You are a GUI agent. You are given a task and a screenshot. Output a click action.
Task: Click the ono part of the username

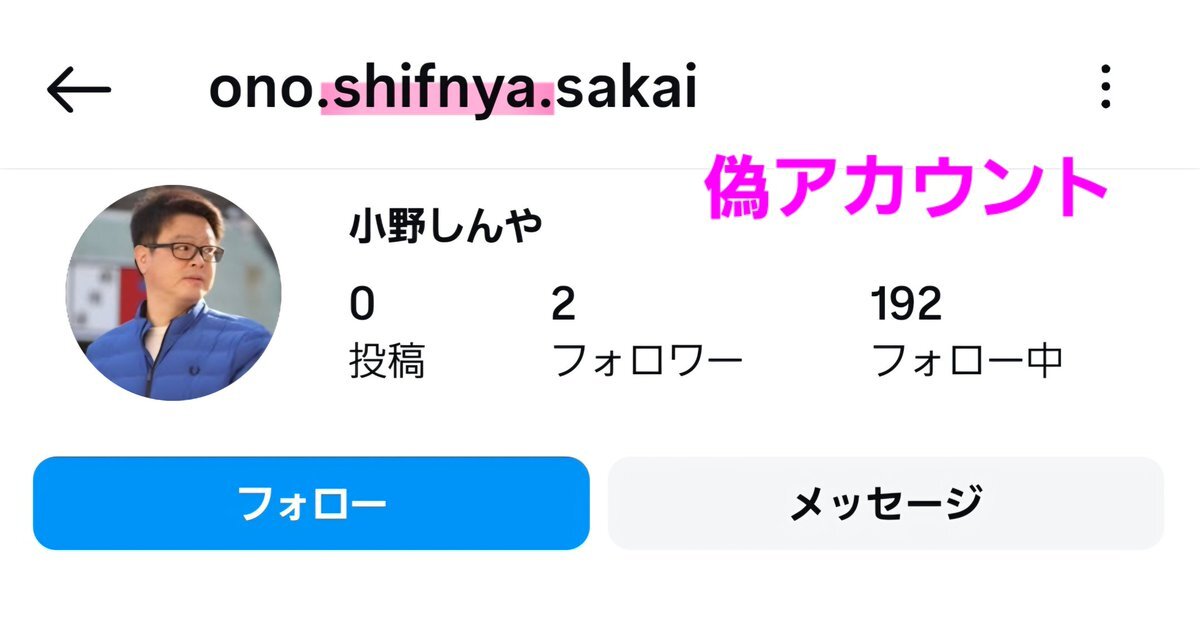pos(264,92)
